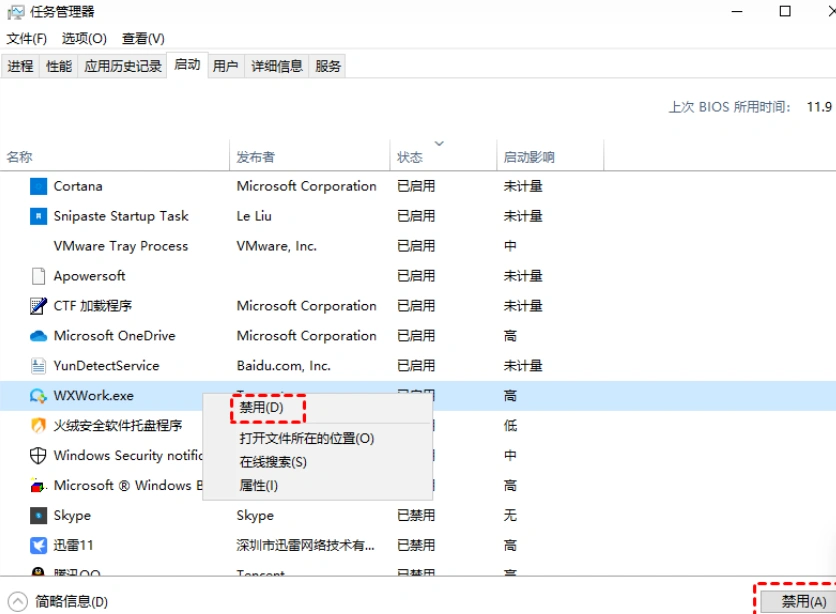Click the 启动影响 column header

[529, 157]
